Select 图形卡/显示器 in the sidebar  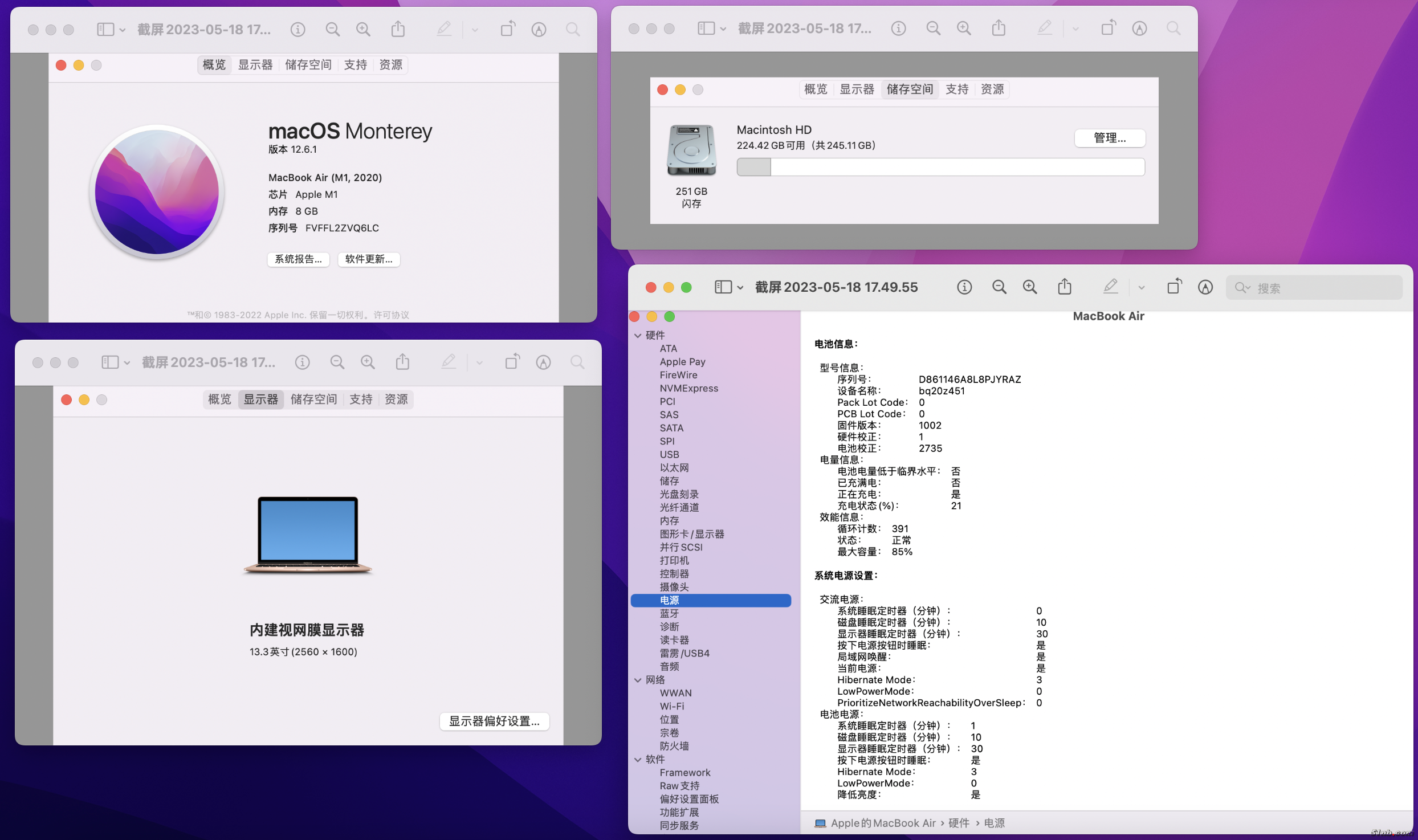[x=692, y=535]
